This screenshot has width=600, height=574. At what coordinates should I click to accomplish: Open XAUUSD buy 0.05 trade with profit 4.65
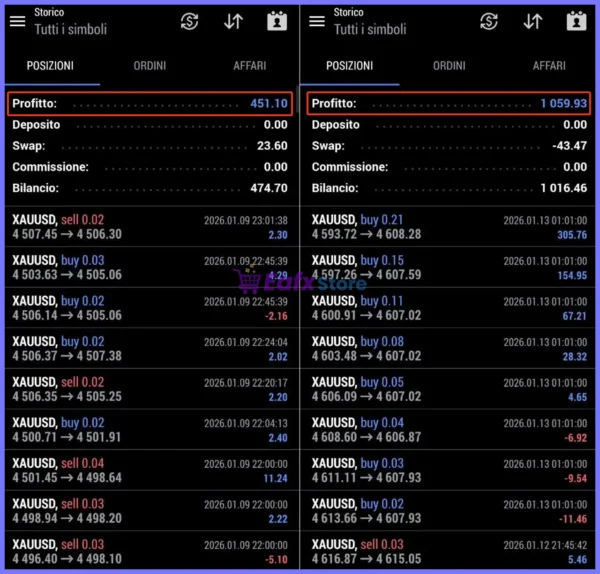point(448,389)
